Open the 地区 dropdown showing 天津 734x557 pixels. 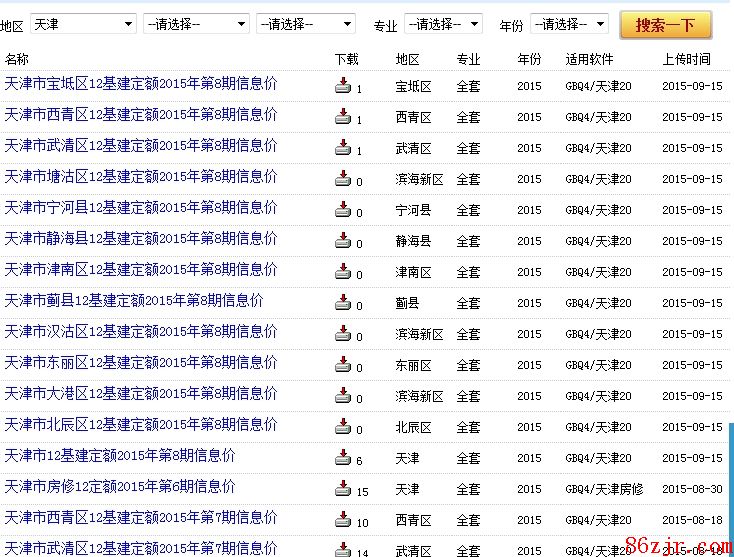coord(83,23)
